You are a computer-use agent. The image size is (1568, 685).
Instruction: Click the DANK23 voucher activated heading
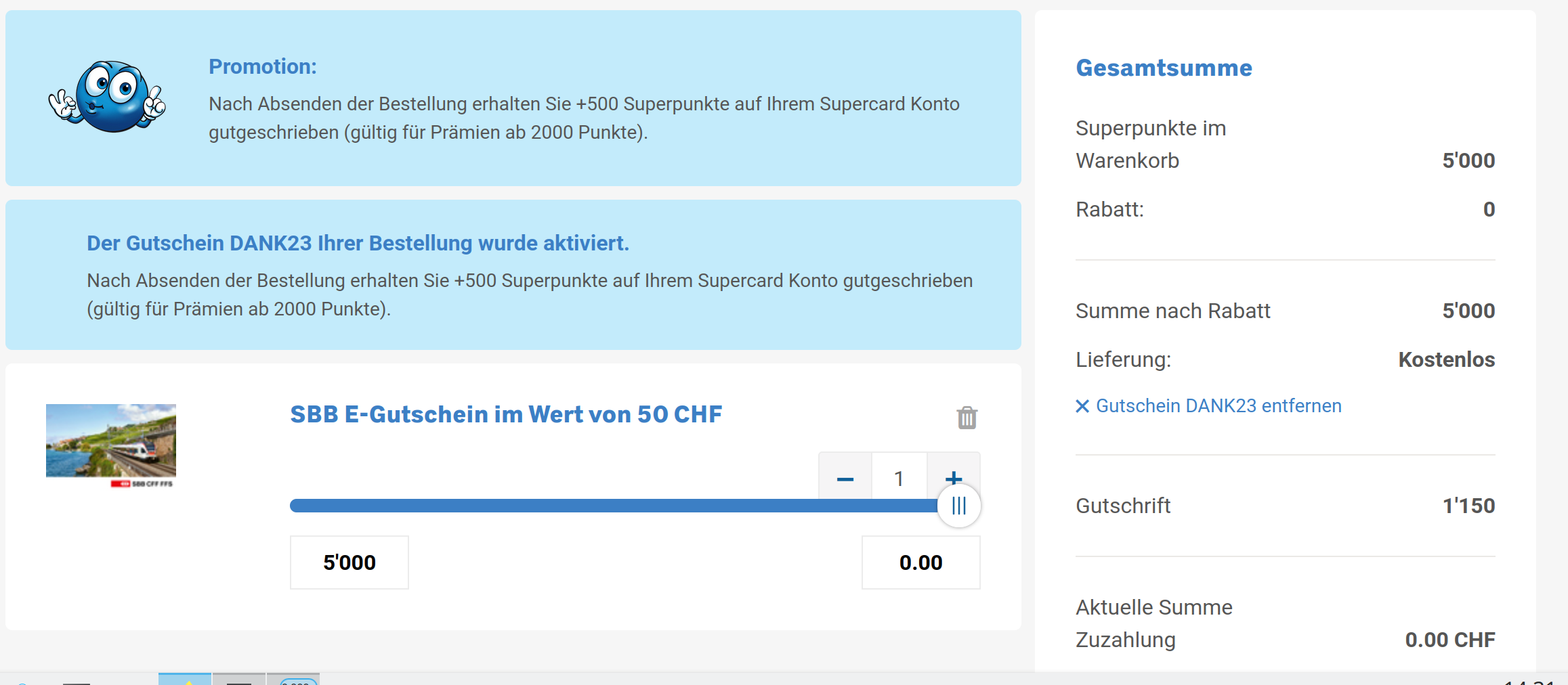[358, 243]
